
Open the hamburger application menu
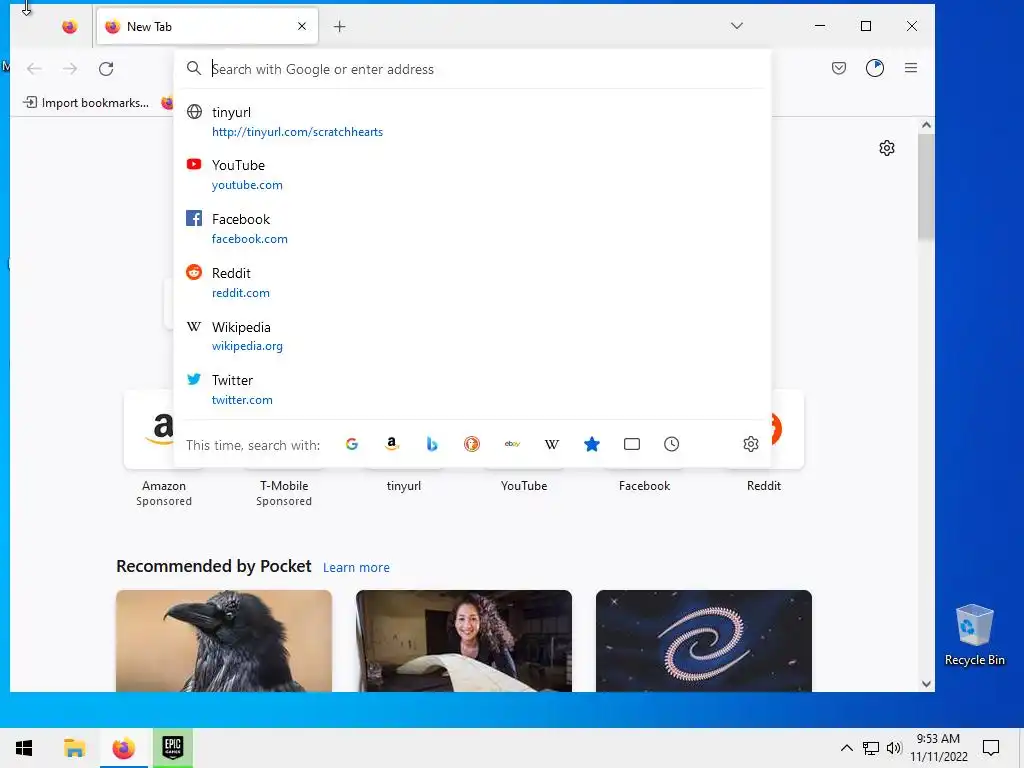coord(911,68)
